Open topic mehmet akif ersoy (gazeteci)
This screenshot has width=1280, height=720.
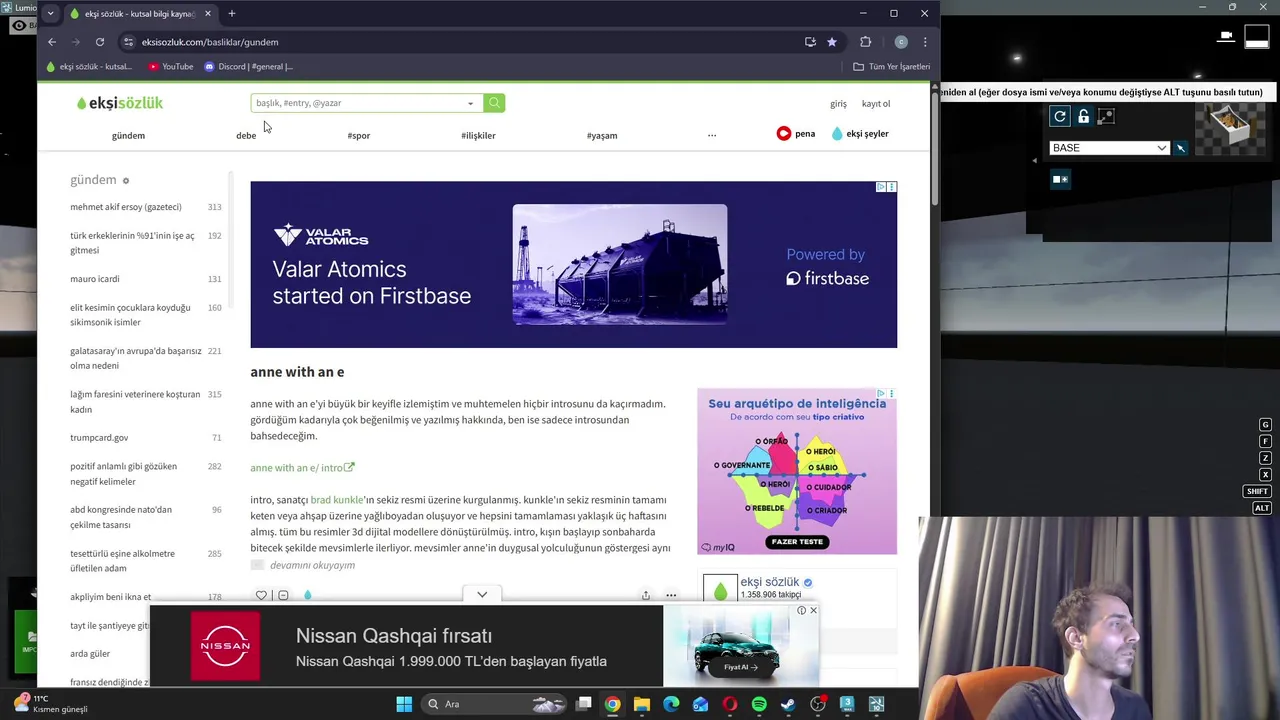click(x=126, y=207)
